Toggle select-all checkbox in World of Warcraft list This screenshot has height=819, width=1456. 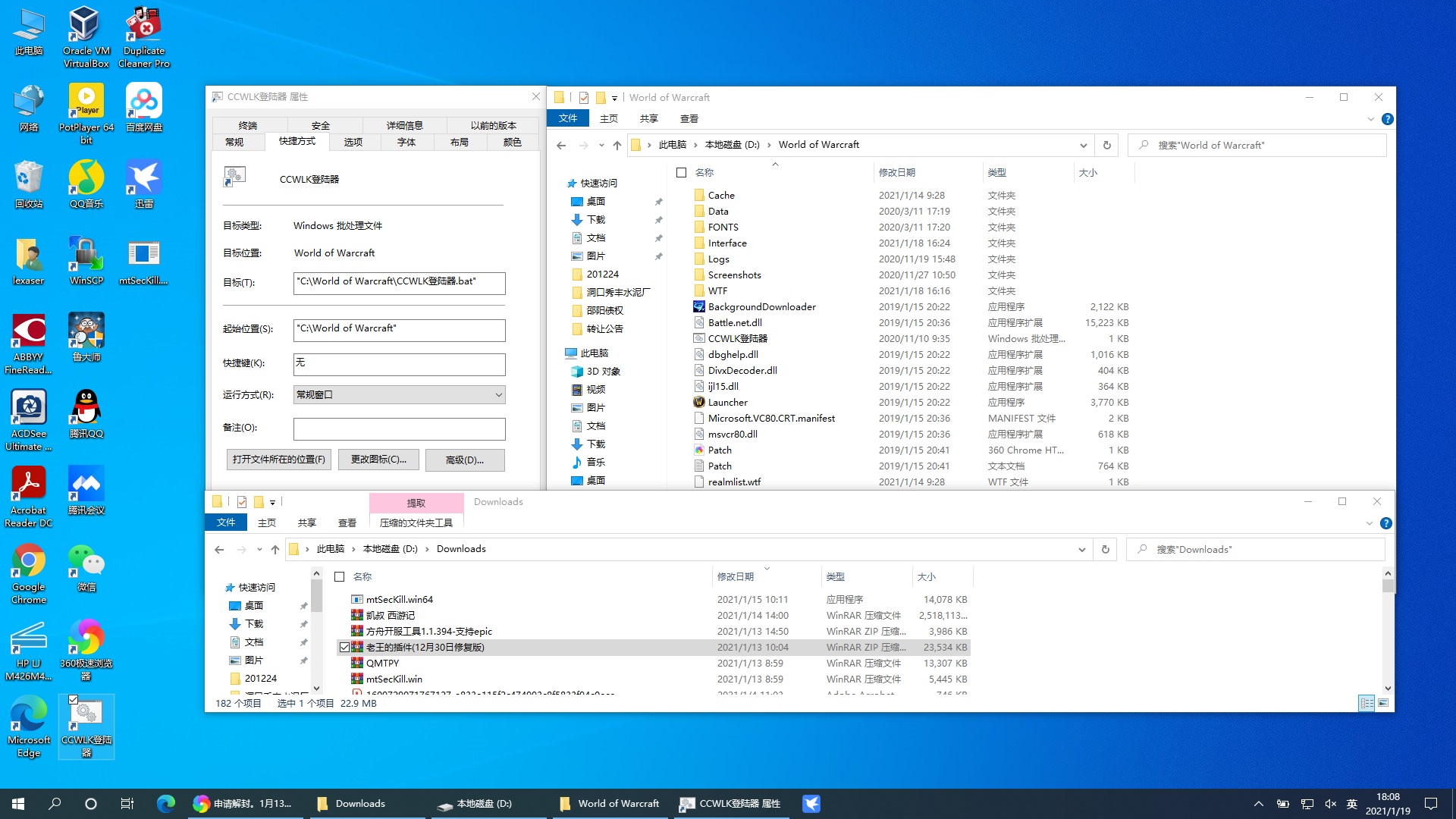(681, 173)
